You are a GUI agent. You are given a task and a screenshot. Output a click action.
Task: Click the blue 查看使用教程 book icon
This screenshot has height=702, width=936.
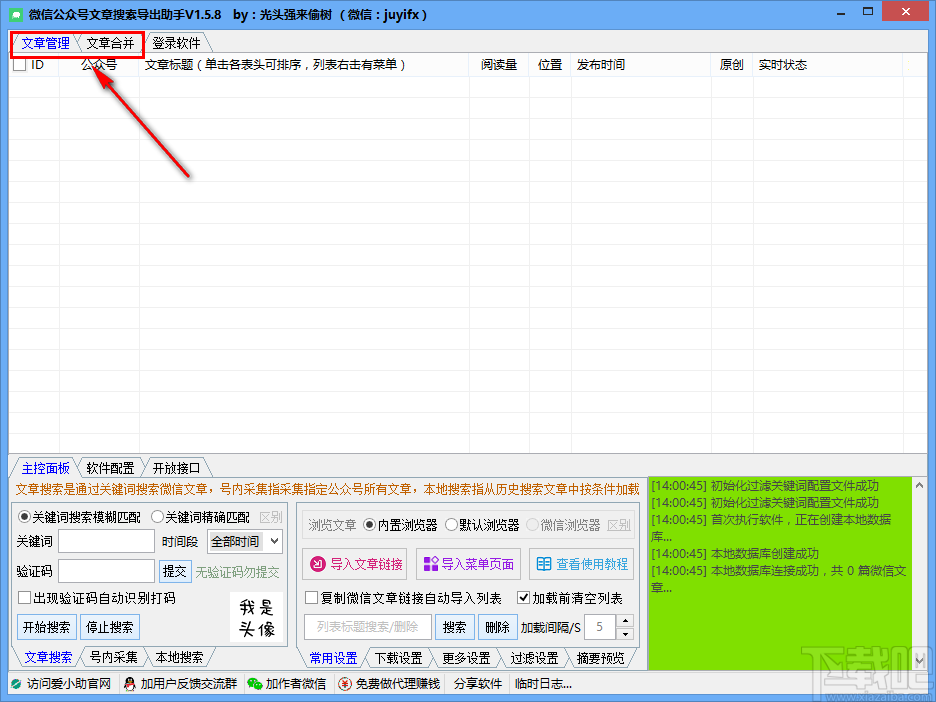click(543, 564)
